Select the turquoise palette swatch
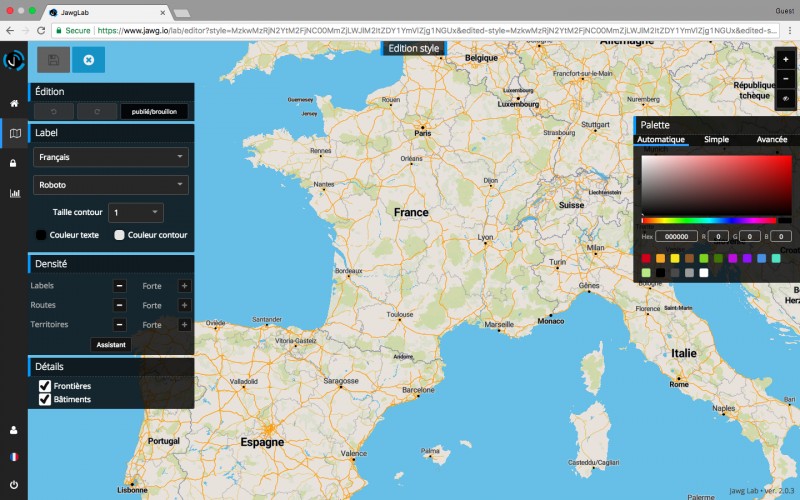 [x=776, y=259]
